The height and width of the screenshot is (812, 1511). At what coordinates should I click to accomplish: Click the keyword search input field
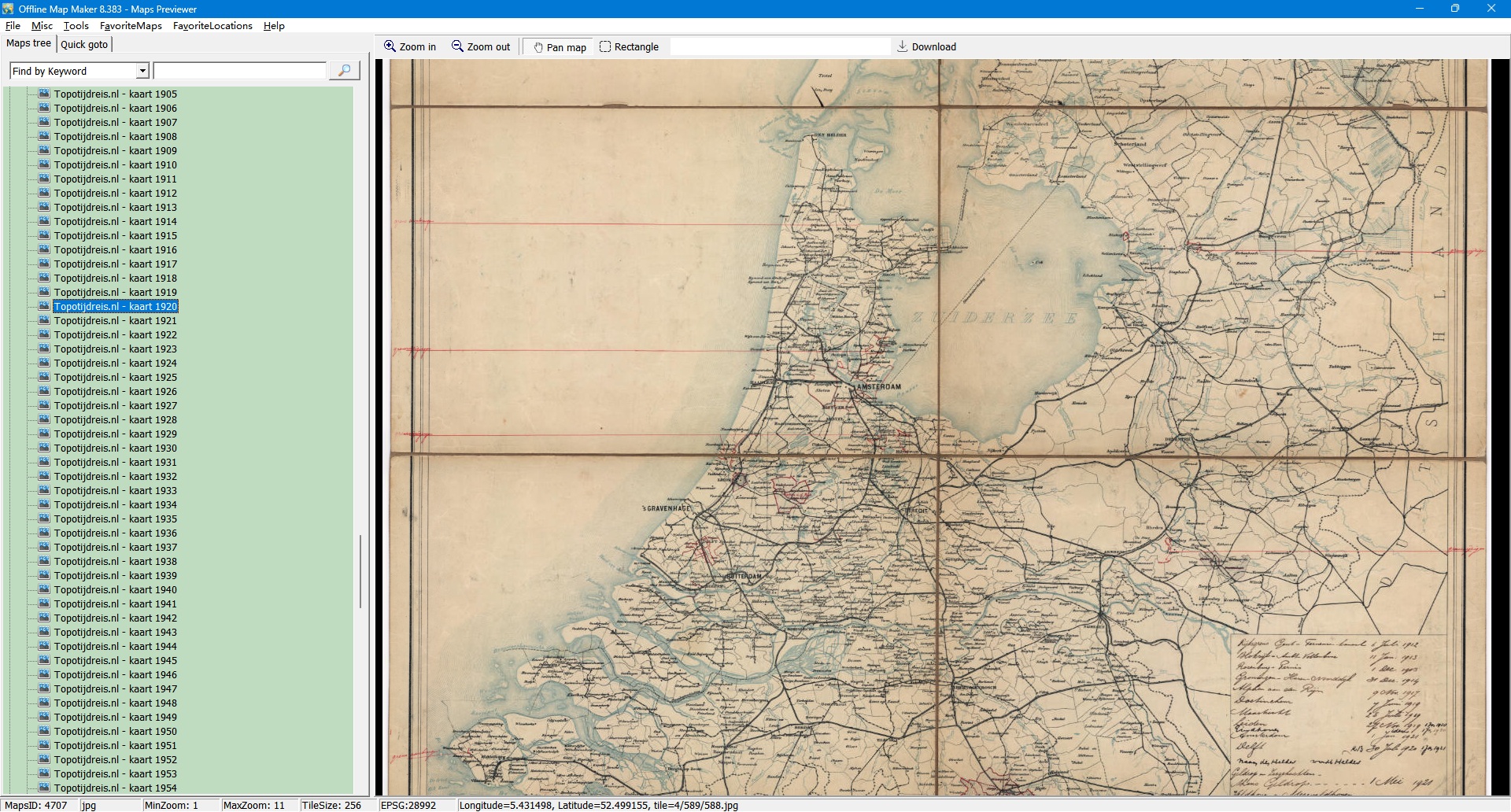[239, 71]
